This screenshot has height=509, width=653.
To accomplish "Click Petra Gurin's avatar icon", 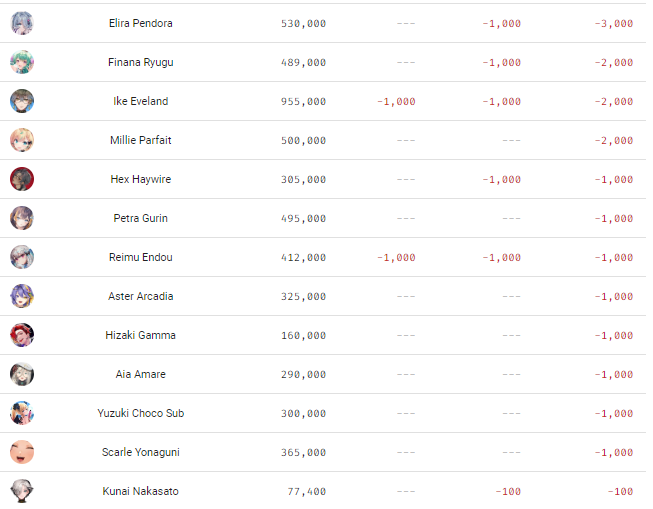I will click(x=22, y=218).
